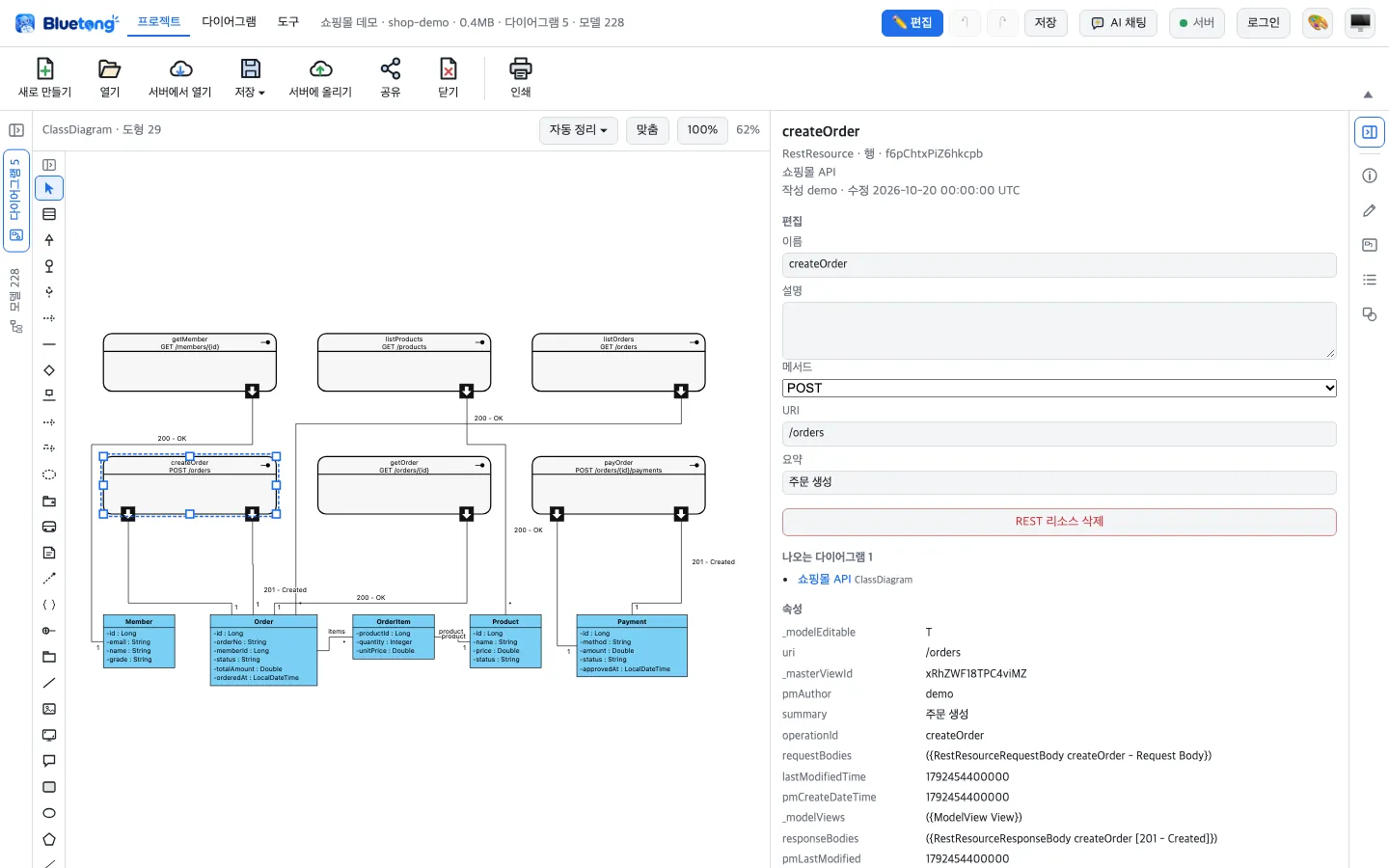The image size is (1389, 868).
Task: Upload using the 서버에 올리기 icon
Action: pos(320,68)
